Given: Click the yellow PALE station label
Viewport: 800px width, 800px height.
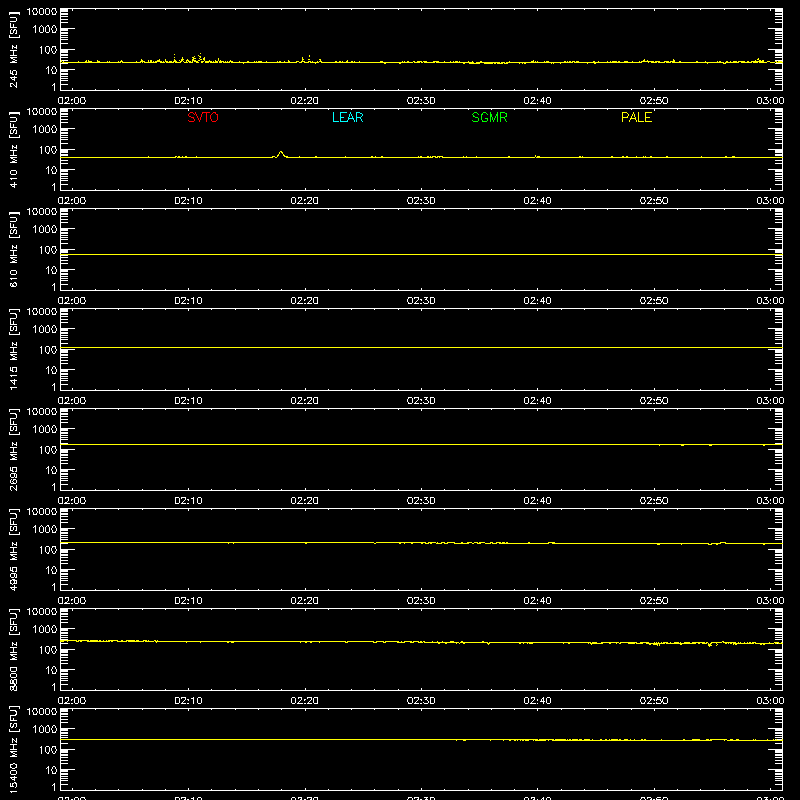Looking at the screenshot, I should (x=636, y=117).
